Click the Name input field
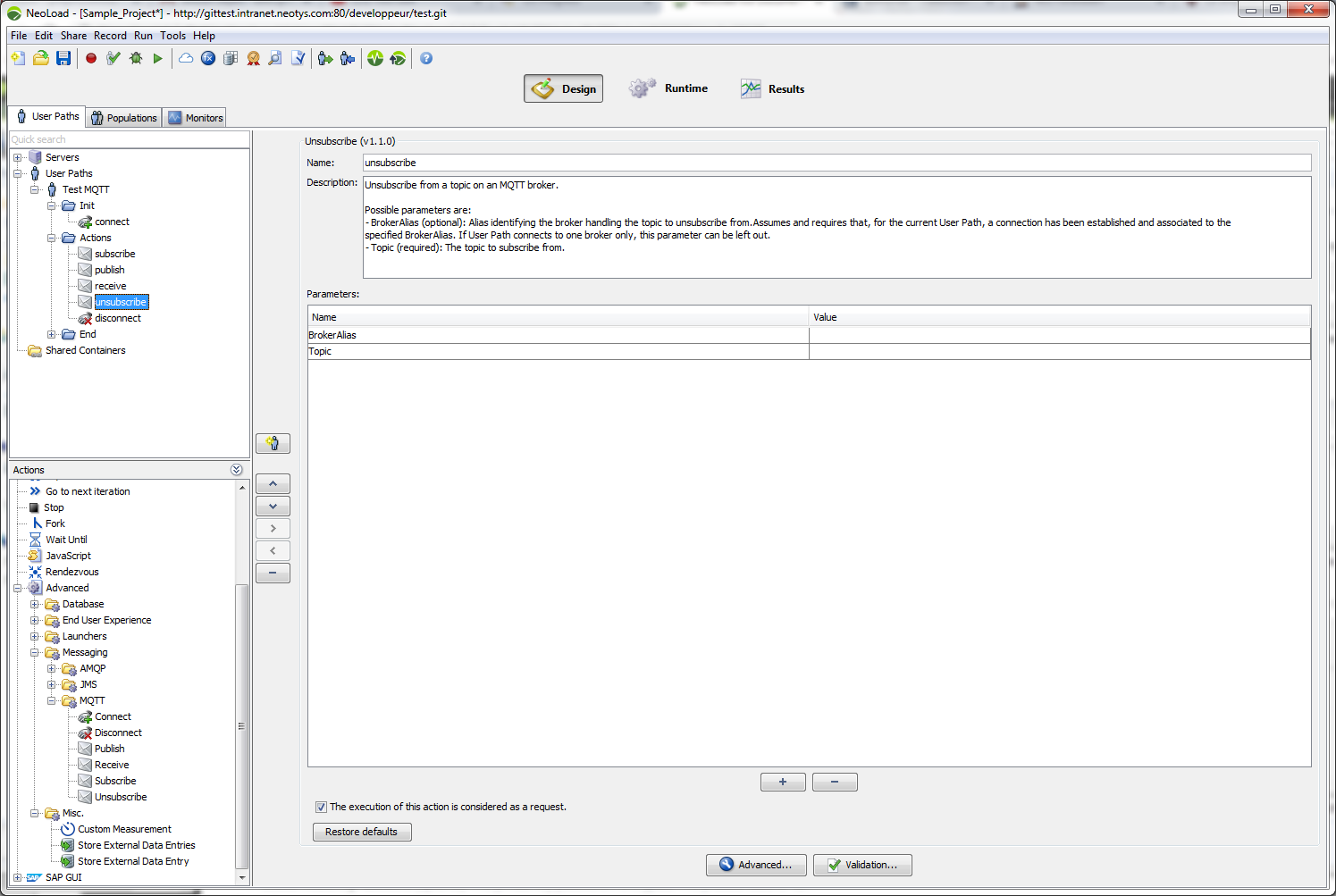 point(836,163)
